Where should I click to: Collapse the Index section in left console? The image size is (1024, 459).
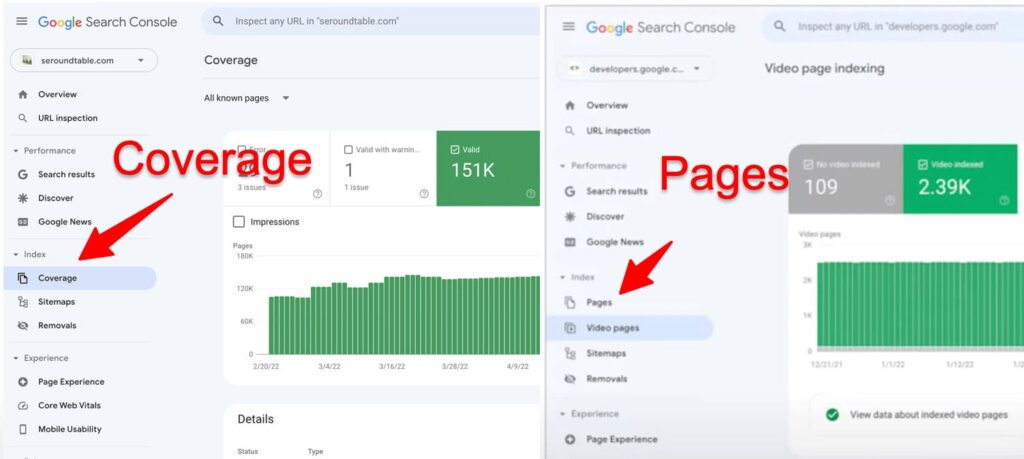coord(16,255)
